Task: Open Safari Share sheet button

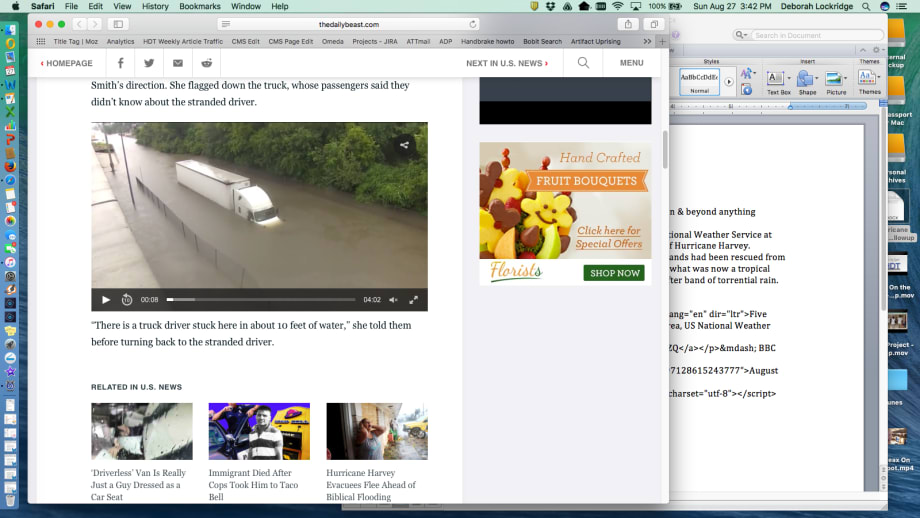Action: coord(628,24)
